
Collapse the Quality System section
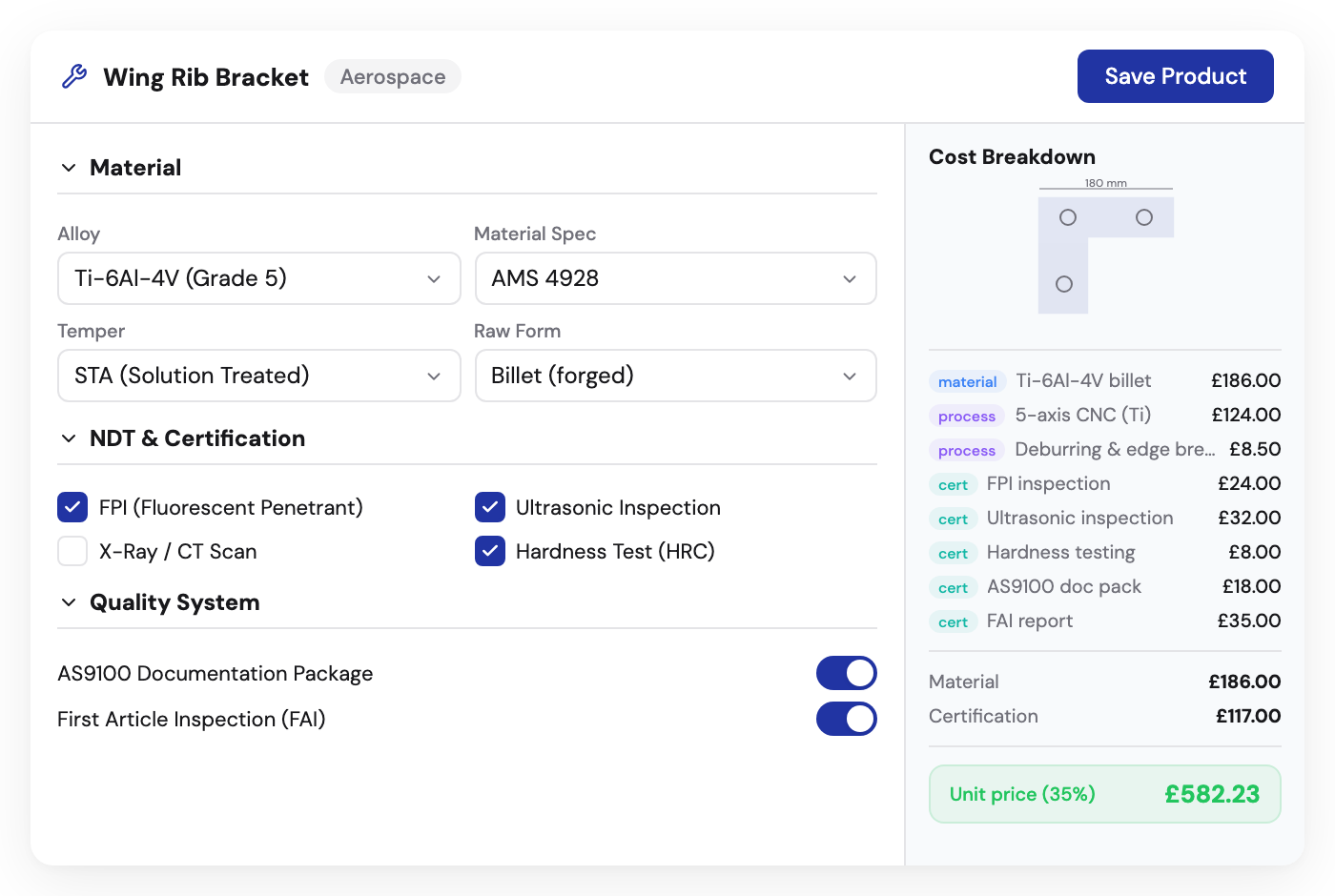68,601
